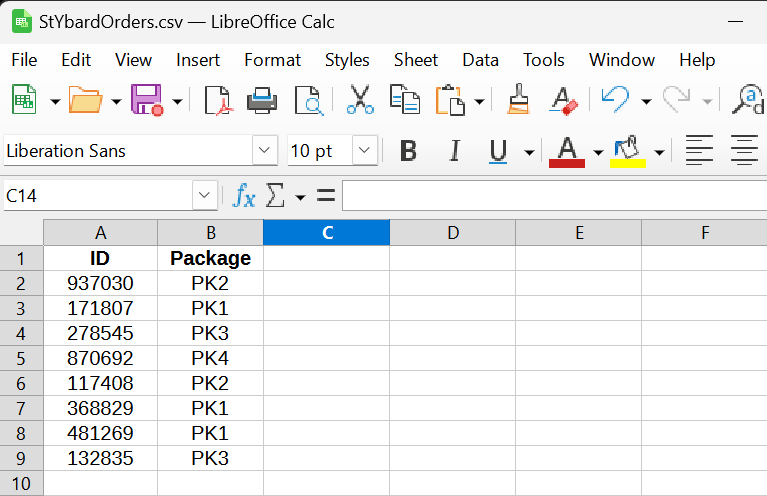Select column D header

click(452, 232)
